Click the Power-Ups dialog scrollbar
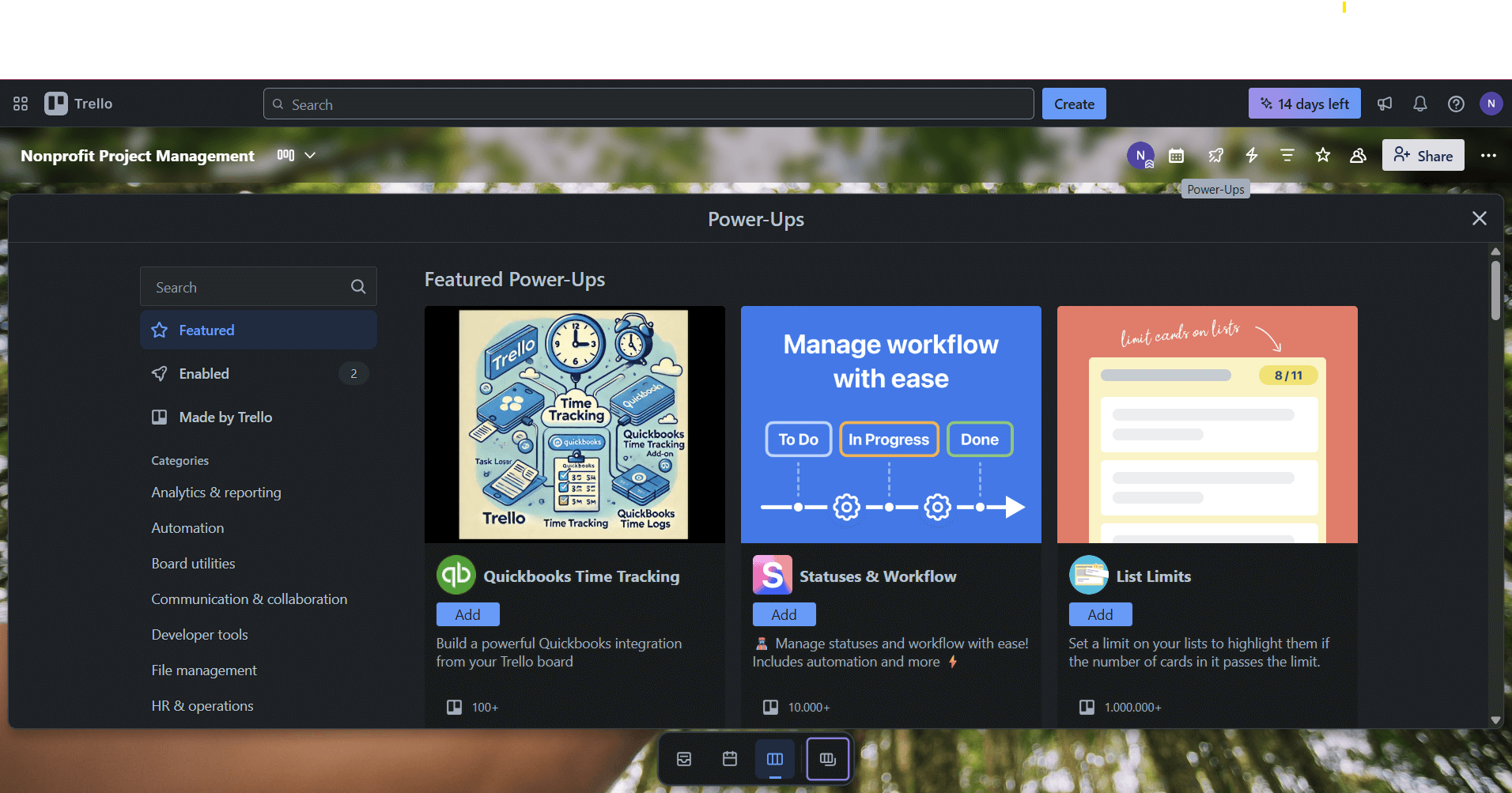This screenshot has height=793, width=1512. pos(1495,291)
